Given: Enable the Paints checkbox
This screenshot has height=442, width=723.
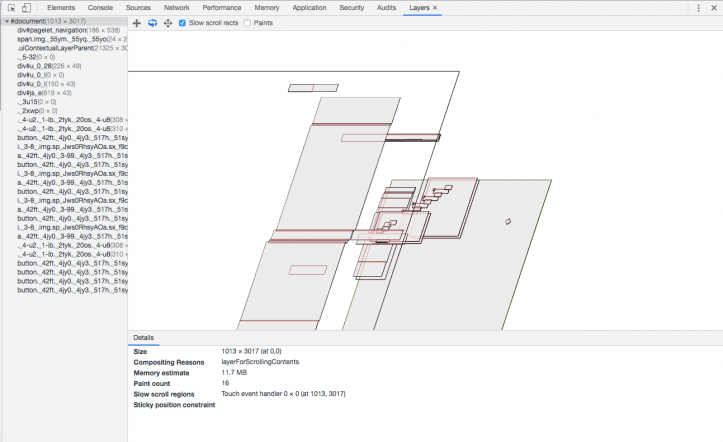Looking at the screenshot, I should tap(247, 23).
